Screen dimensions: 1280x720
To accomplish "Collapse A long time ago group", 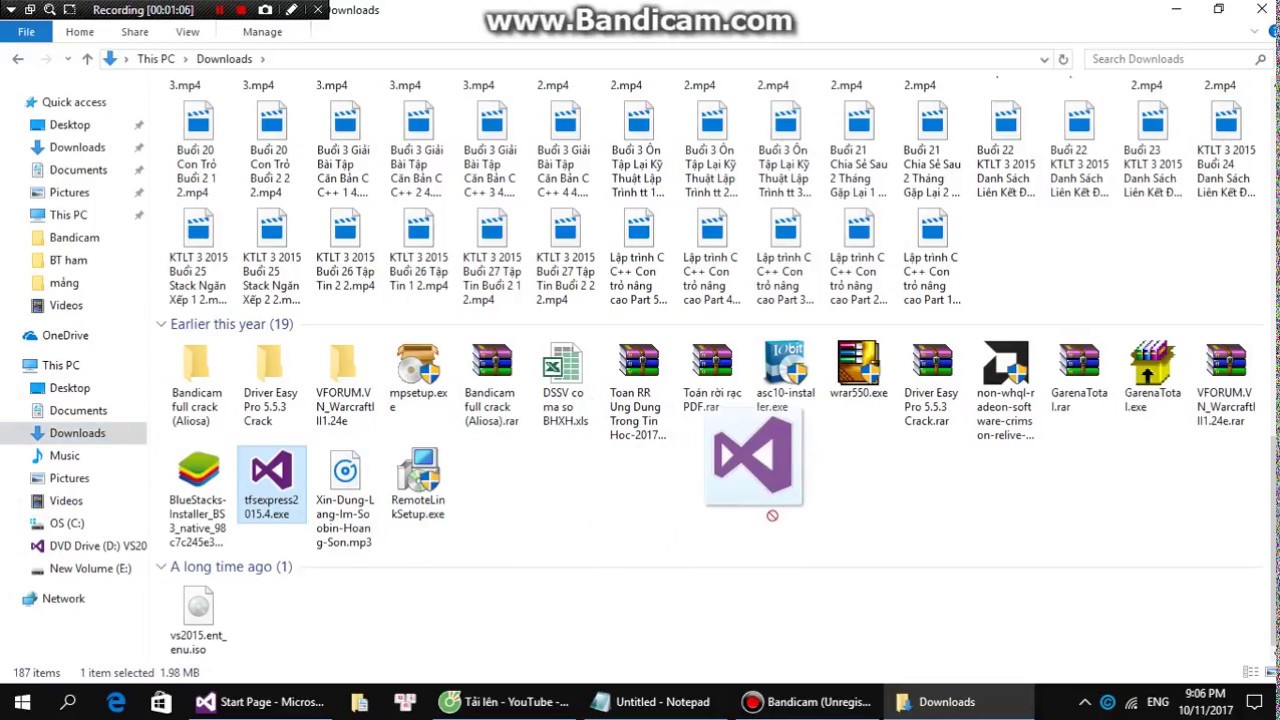I will pos(161,567).
